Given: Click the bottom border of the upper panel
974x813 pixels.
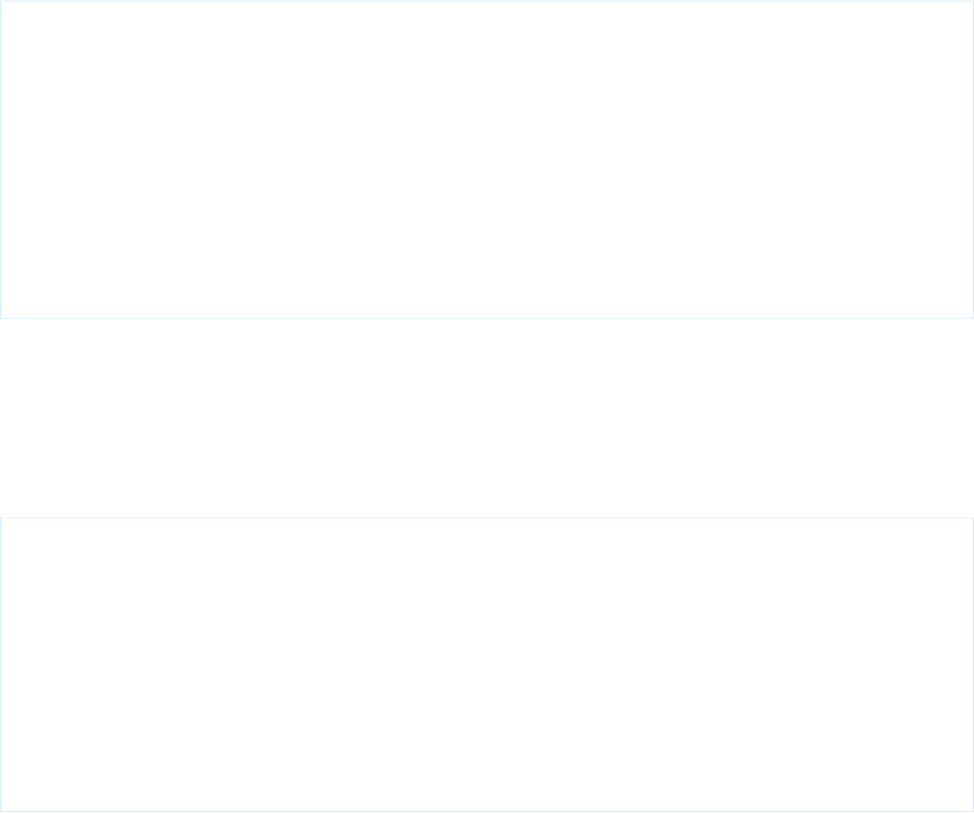Looking at the screenshot, I should click(x=487, y=319).
